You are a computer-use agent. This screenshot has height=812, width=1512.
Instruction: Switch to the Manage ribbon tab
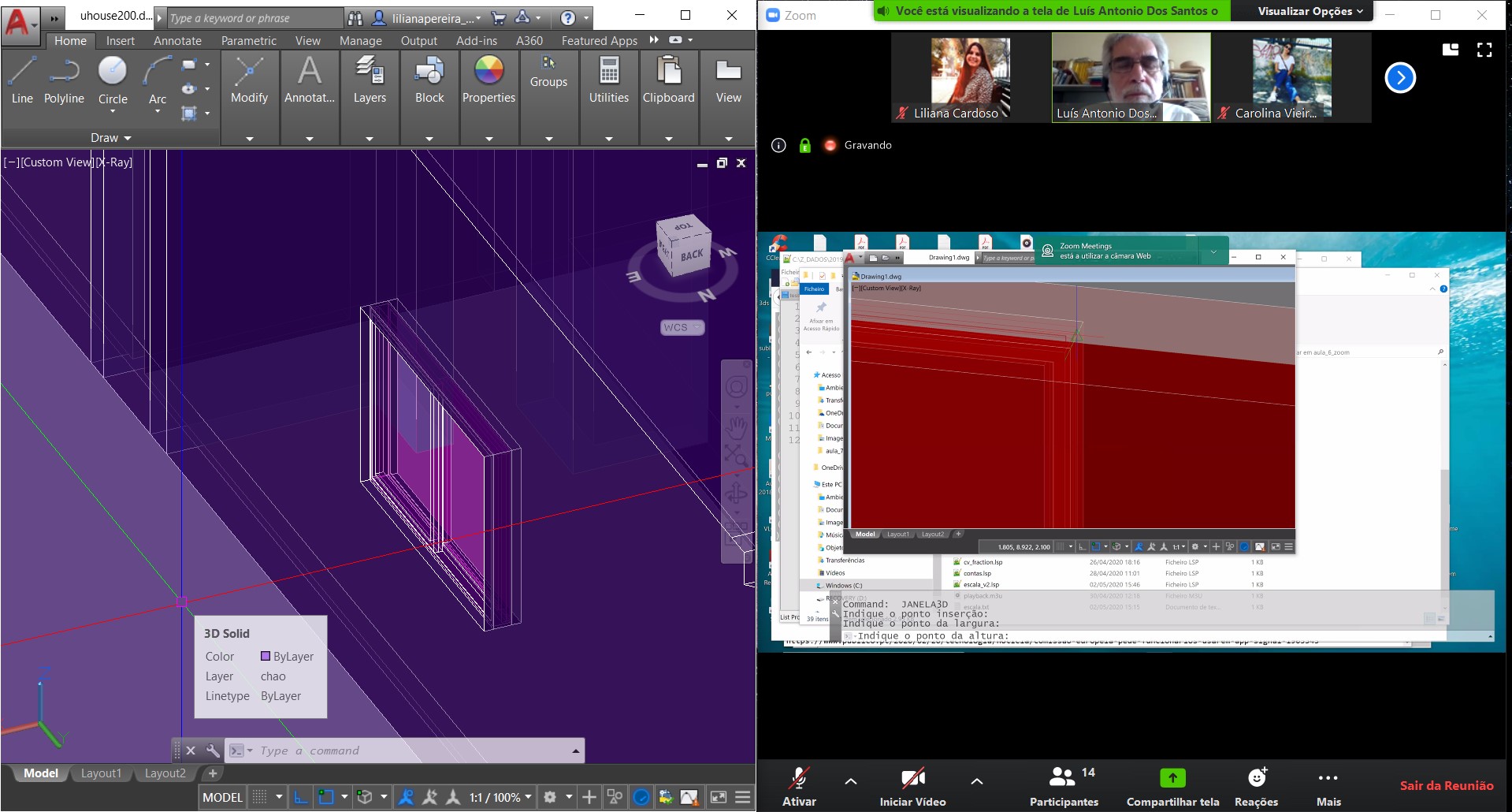pos(361,41)
